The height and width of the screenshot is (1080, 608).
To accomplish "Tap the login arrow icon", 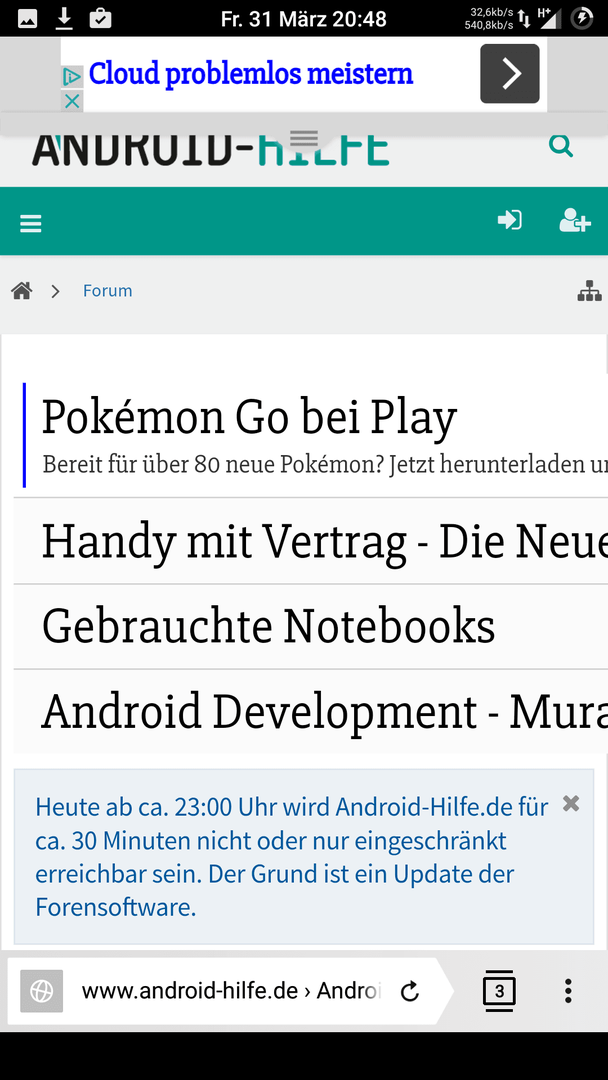I will tap(510, 221).
